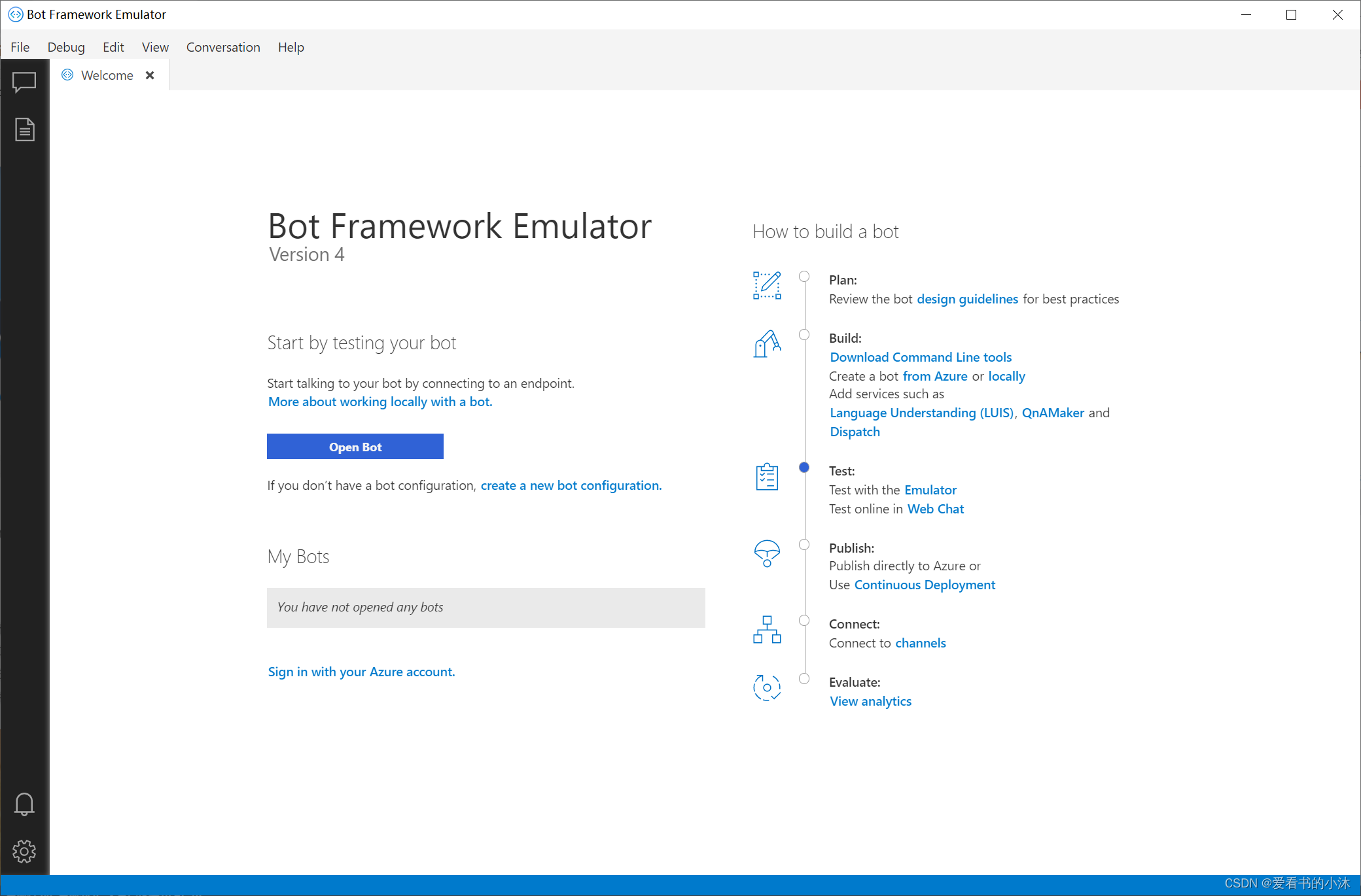Click the Bot Framework Emulator title bar logo

click(16, 14)
